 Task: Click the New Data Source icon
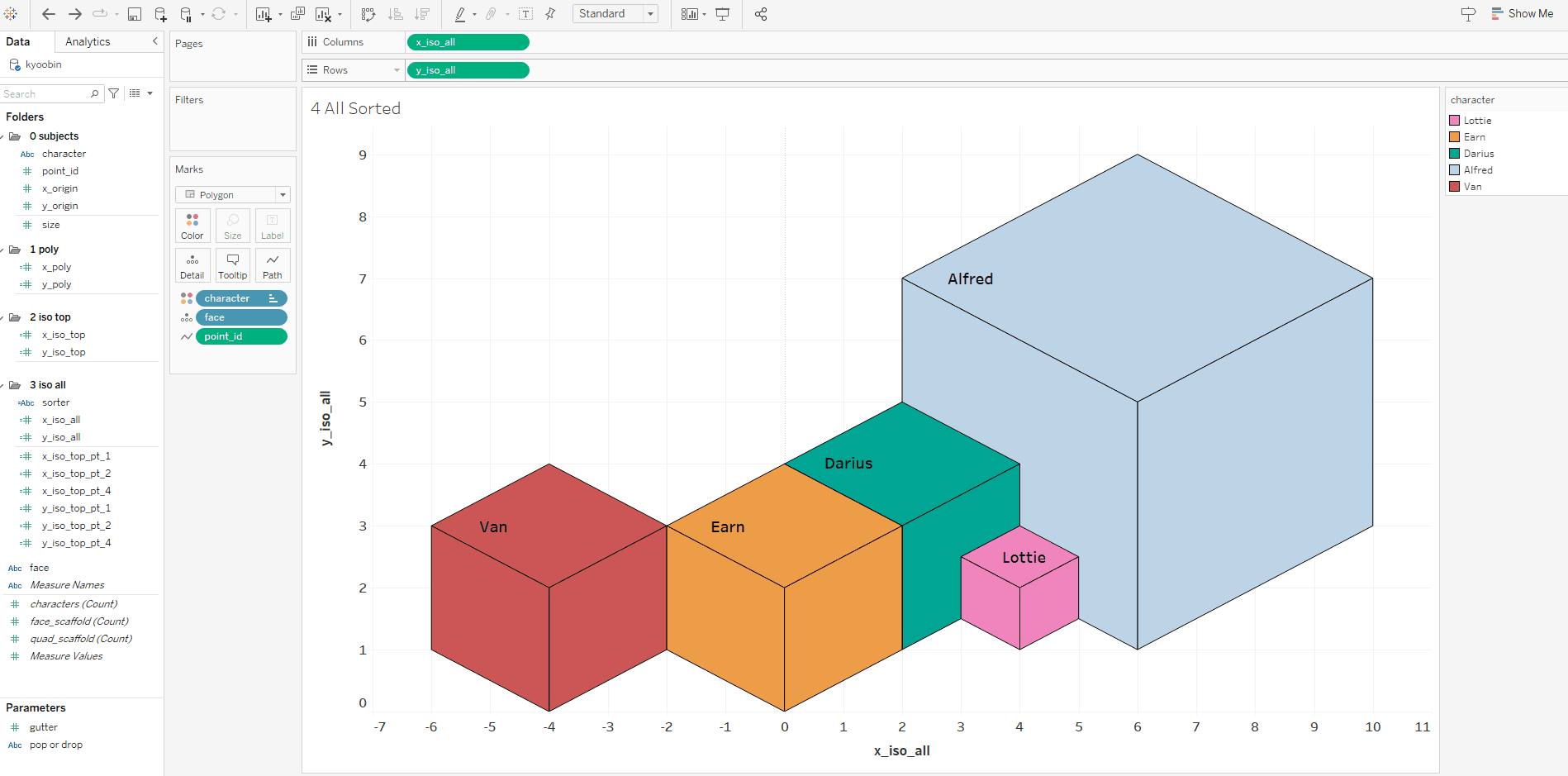pos(160,14)
